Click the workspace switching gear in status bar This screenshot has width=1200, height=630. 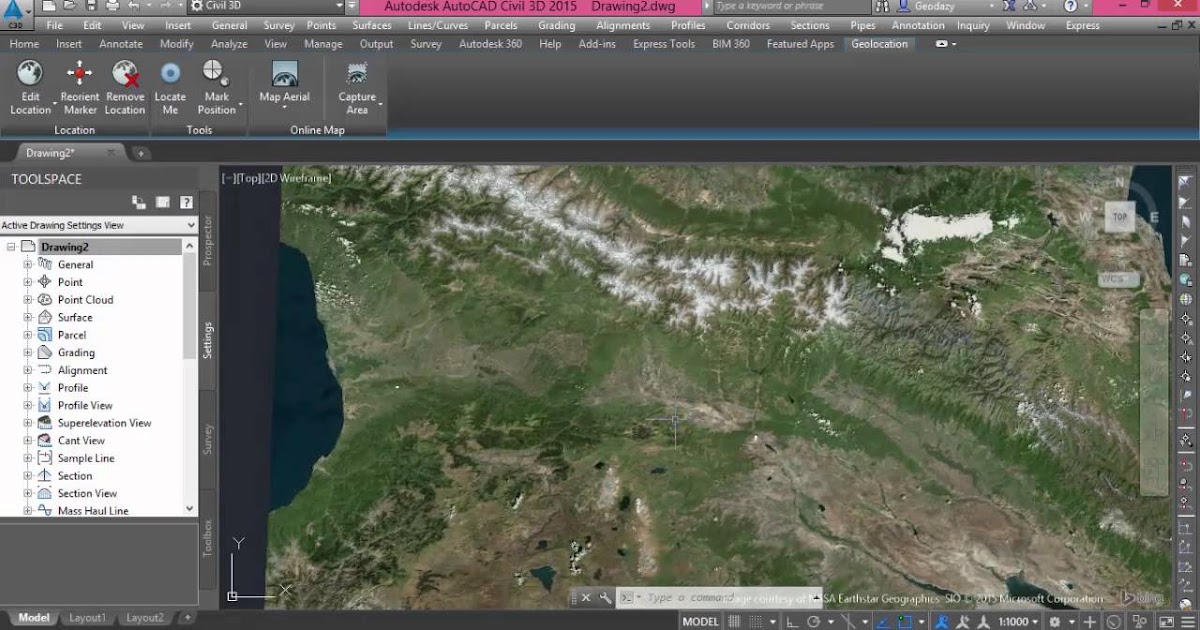coord(1054,621)
